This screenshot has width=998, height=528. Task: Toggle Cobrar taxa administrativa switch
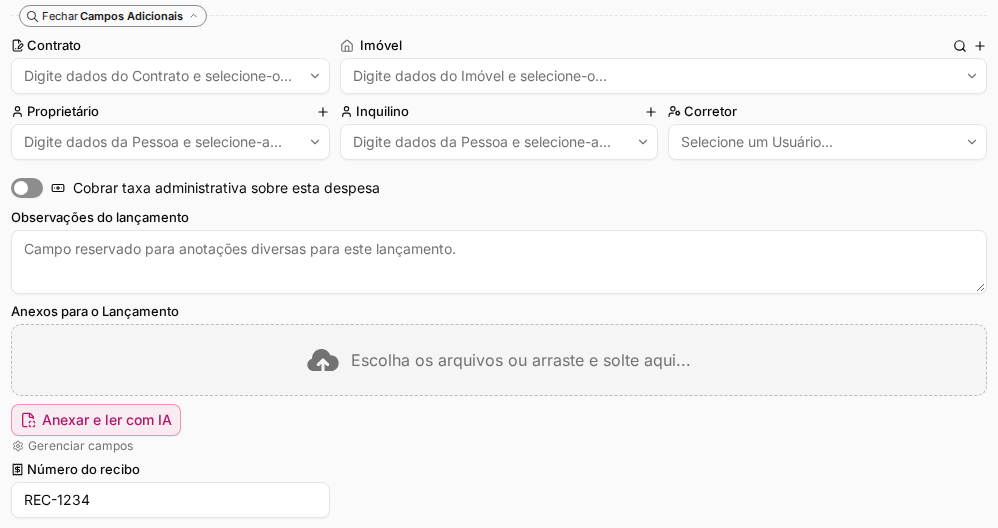27,188
